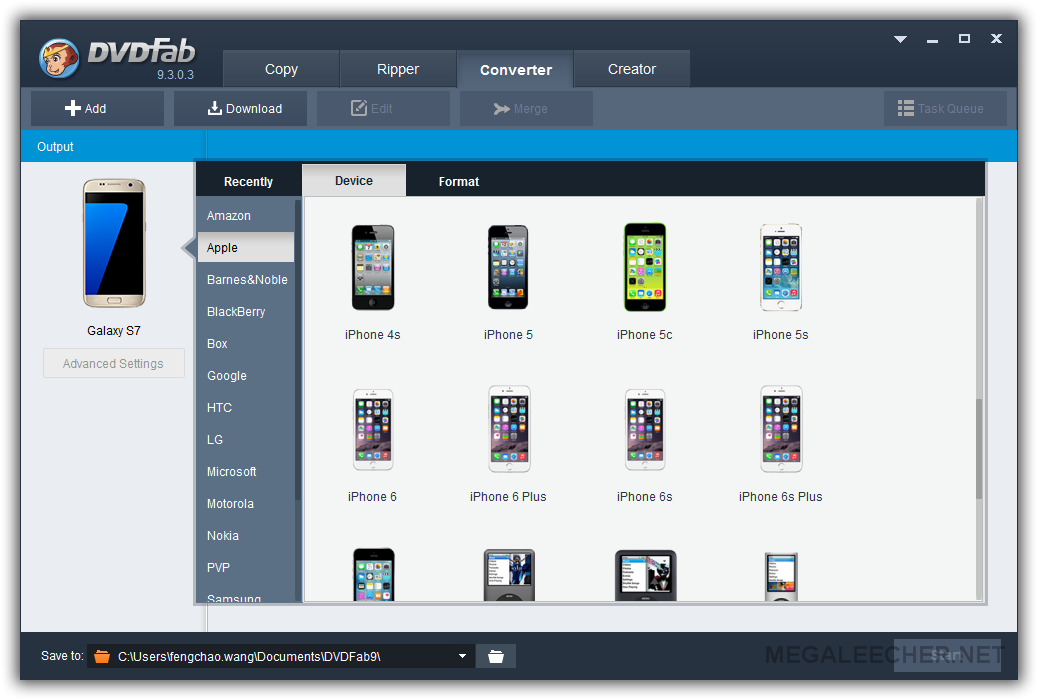Click the orange folder icon beside path

click(102, 656)
